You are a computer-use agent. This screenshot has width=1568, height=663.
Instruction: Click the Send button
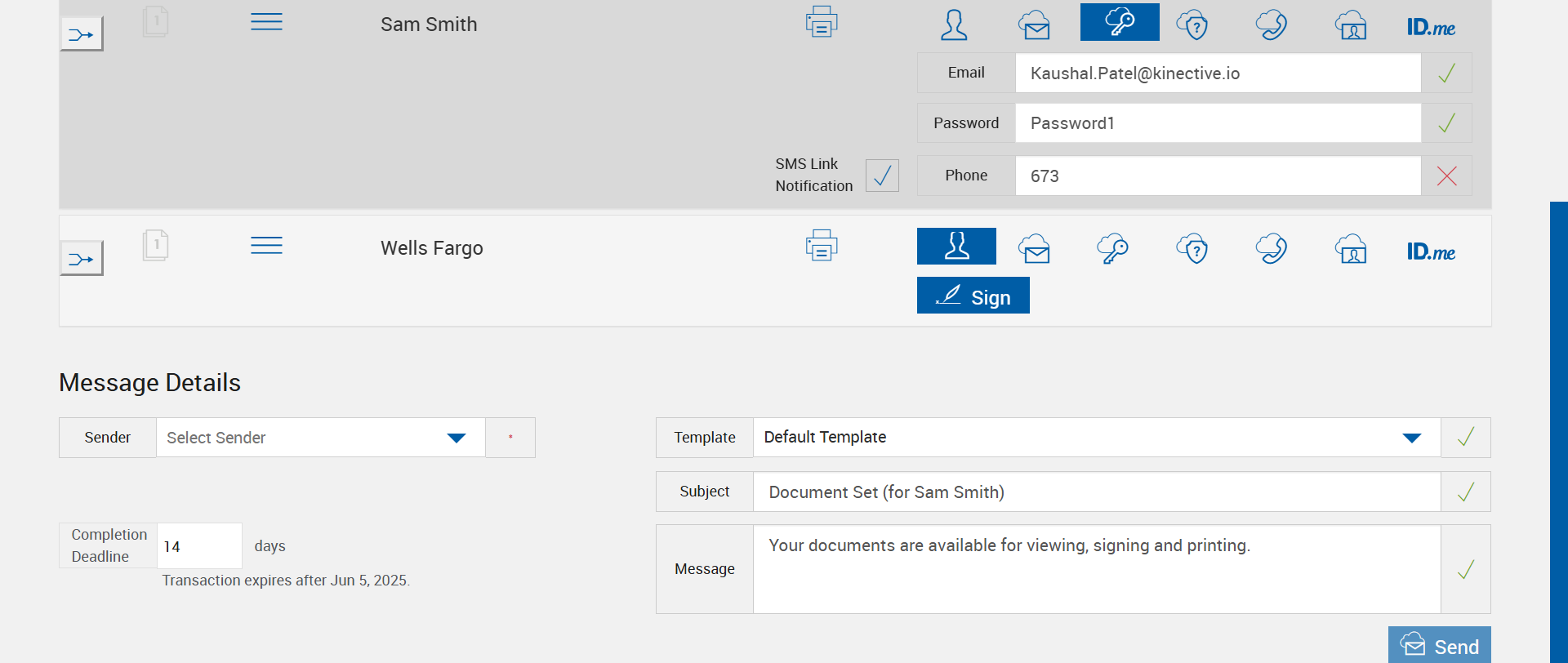[x=1439, y=646]
